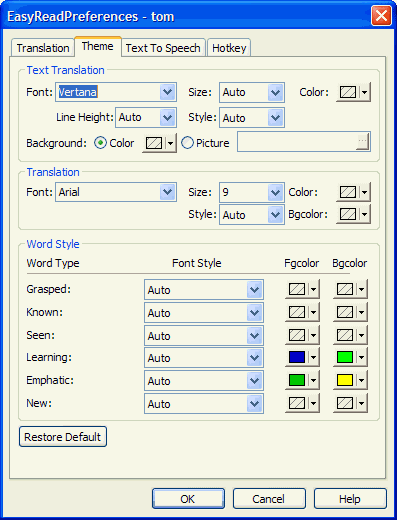Open the Translation Bgcolor picker
Viewport: 397px width, 520px height.
tap(353, 214)
